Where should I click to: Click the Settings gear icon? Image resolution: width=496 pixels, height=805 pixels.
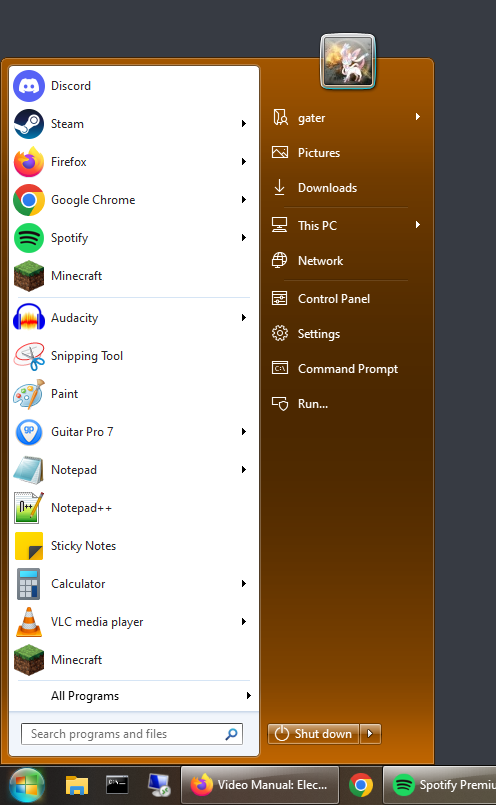tap(280, 333)
